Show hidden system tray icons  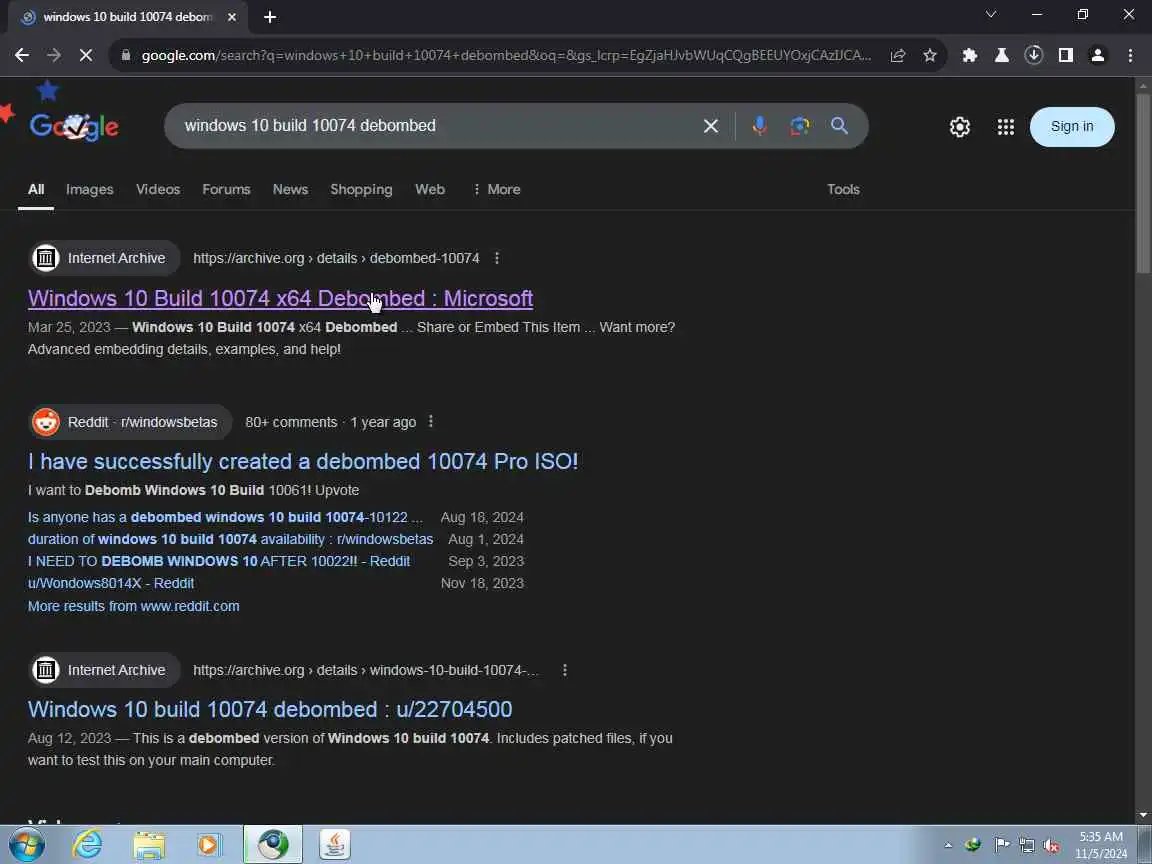[x=948, y=845]
